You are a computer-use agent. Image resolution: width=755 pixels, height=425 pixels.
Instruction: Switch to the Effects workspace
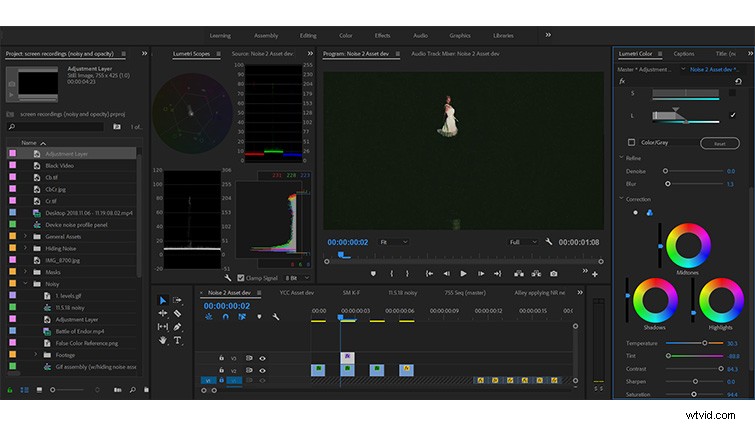tap(382, 36)
